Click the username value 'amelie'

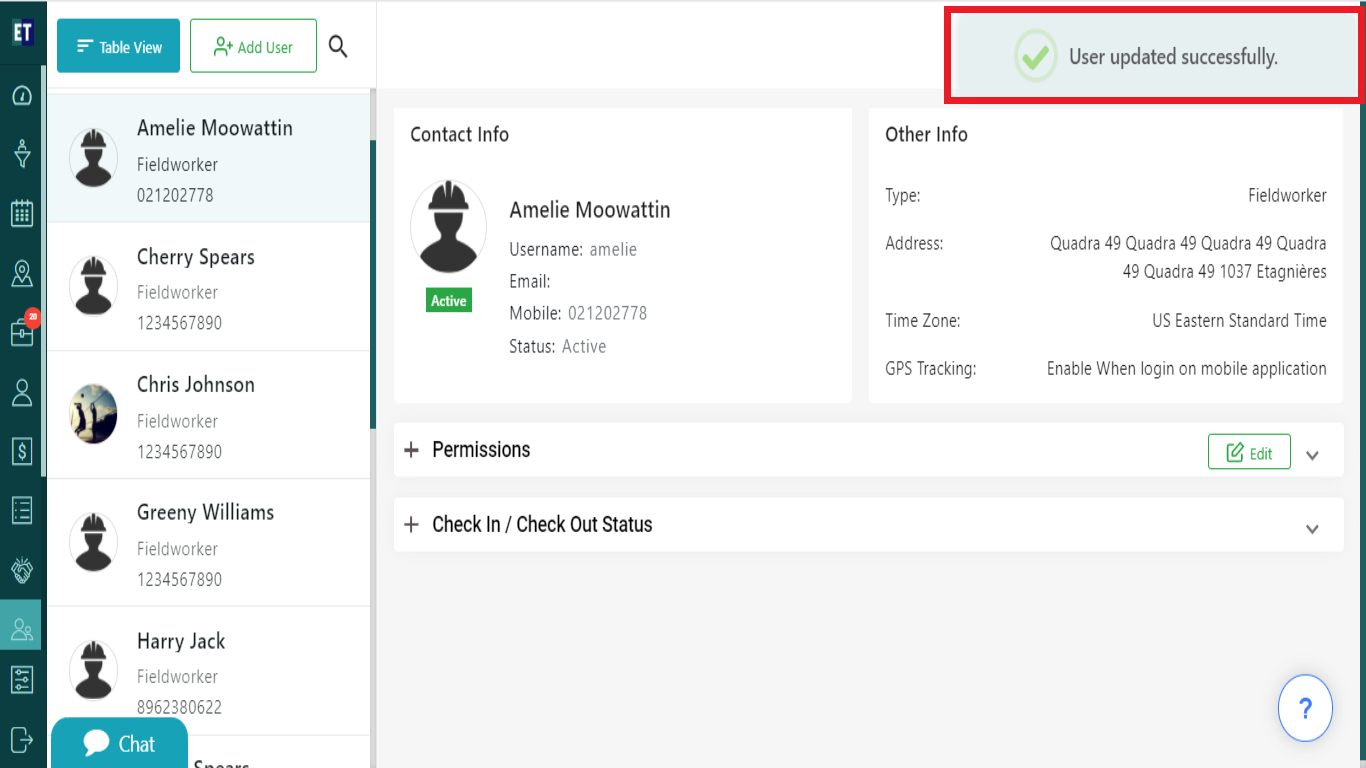613,249
